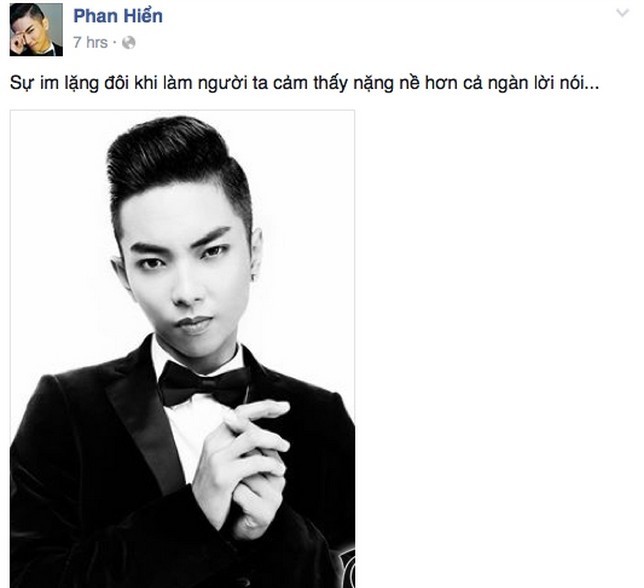Click the 7 hrs timestamp
This screenshot has width=644, height=588.
pyautogui.click(x=90, y=43)
